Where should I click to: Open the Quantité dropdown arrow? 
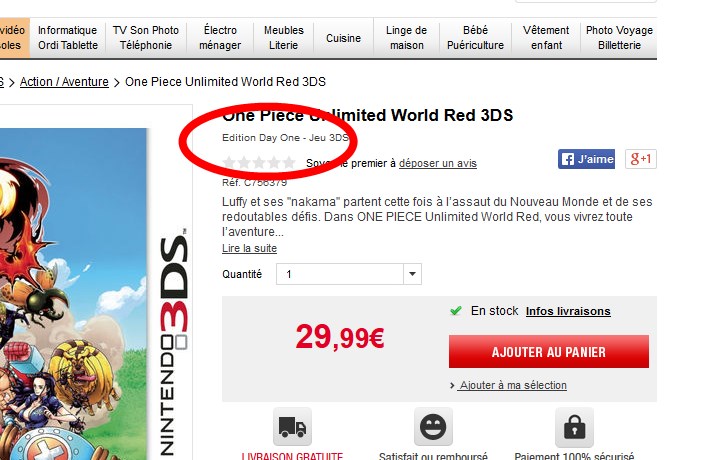(412, 274)
